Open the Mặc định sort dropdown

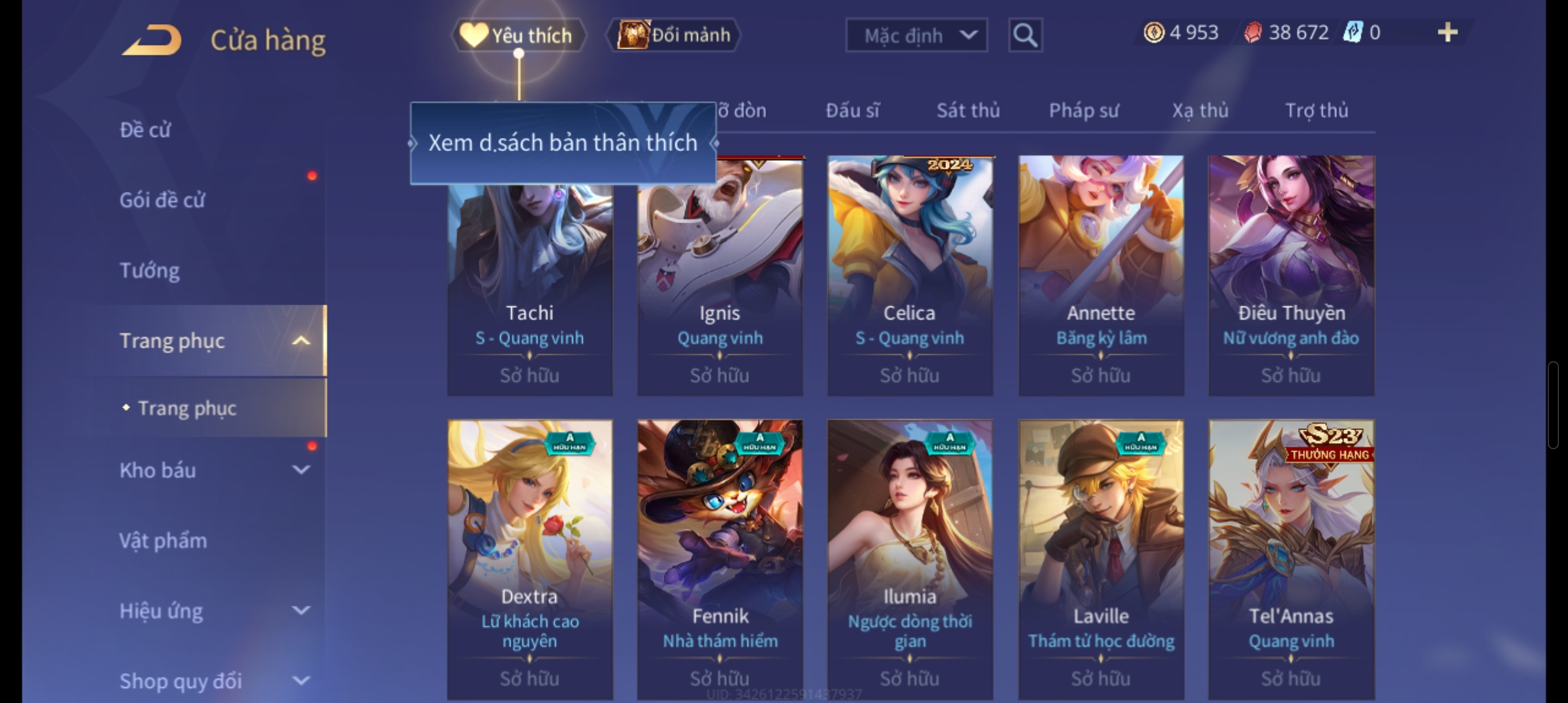[x=916, y=35]
